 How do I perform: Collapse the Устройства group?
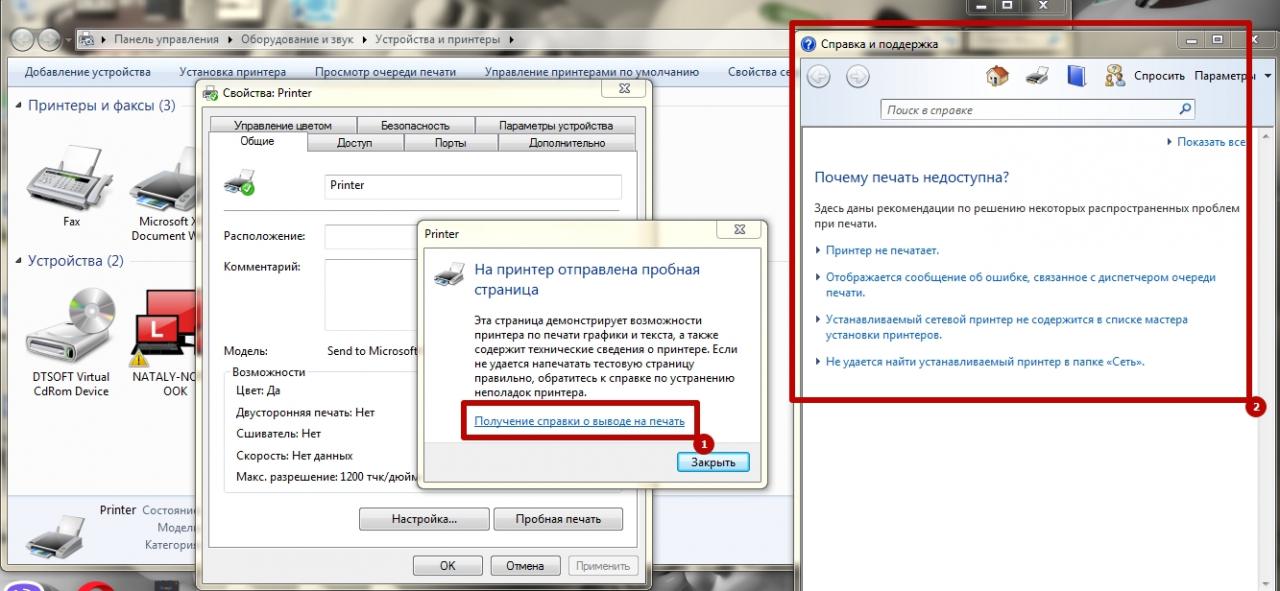[18, 261]
